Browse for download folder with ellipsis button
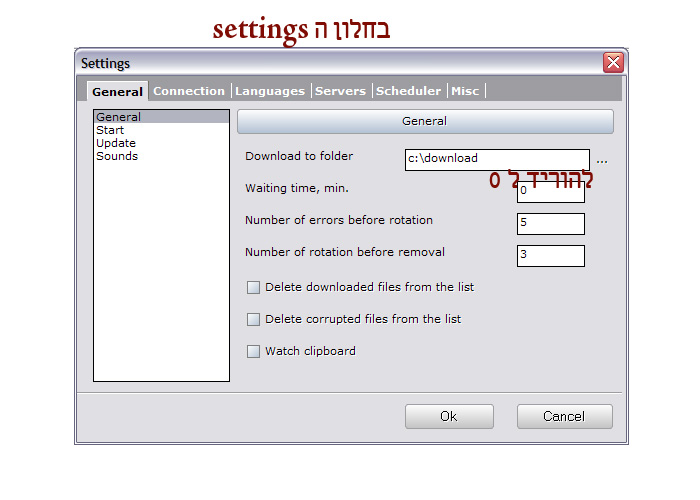The height and width of the screenshot is (500, 700). (x=602, y=159)
